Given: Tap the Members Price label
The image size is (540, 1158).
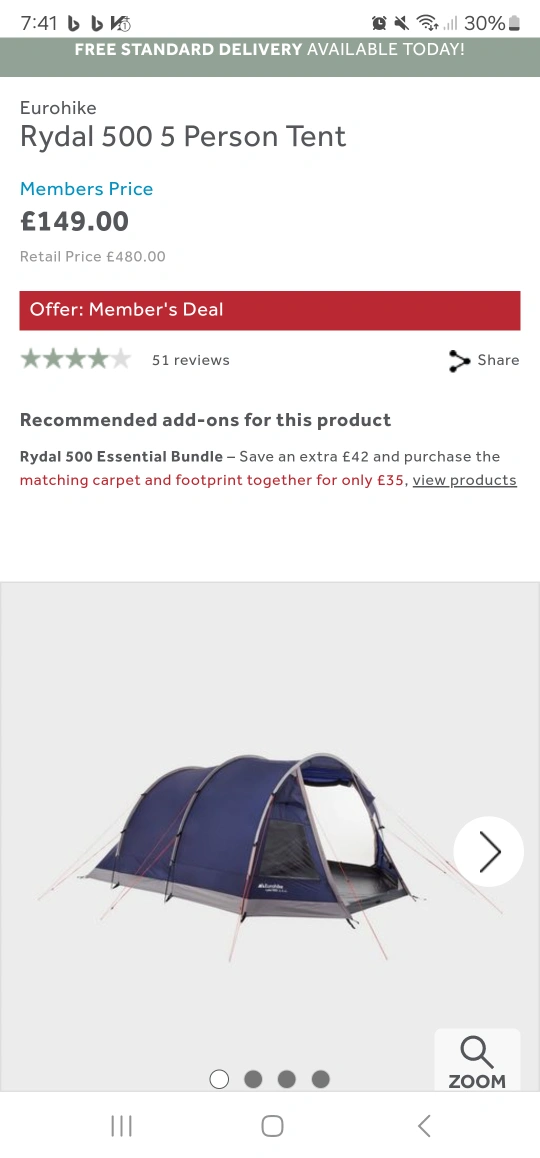Looking at the screenshot, I should click(x=86, y=189).
